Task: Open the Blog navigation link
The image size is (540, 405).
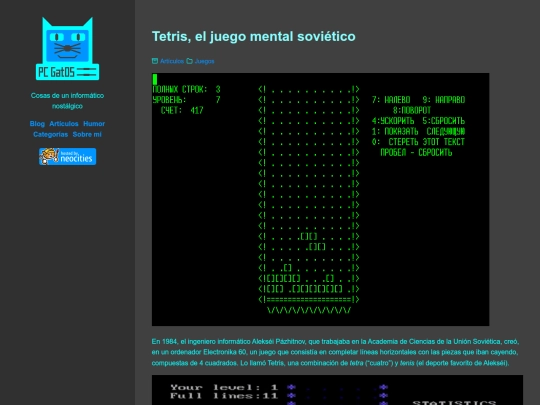Action: (x=37, y=124)
